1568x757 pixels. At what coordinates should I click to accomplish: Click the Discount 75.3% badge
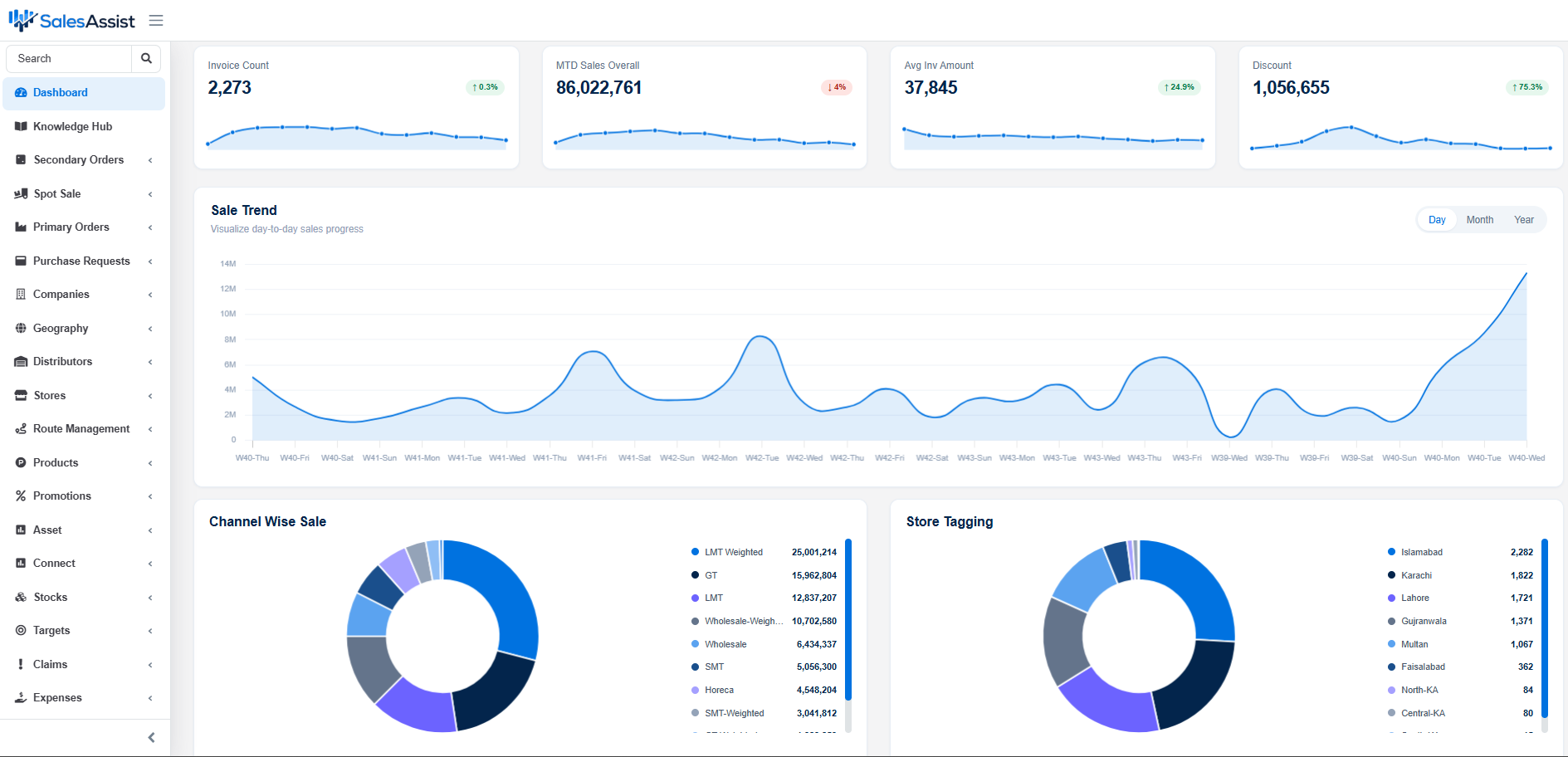click(x=1526, y=87)
